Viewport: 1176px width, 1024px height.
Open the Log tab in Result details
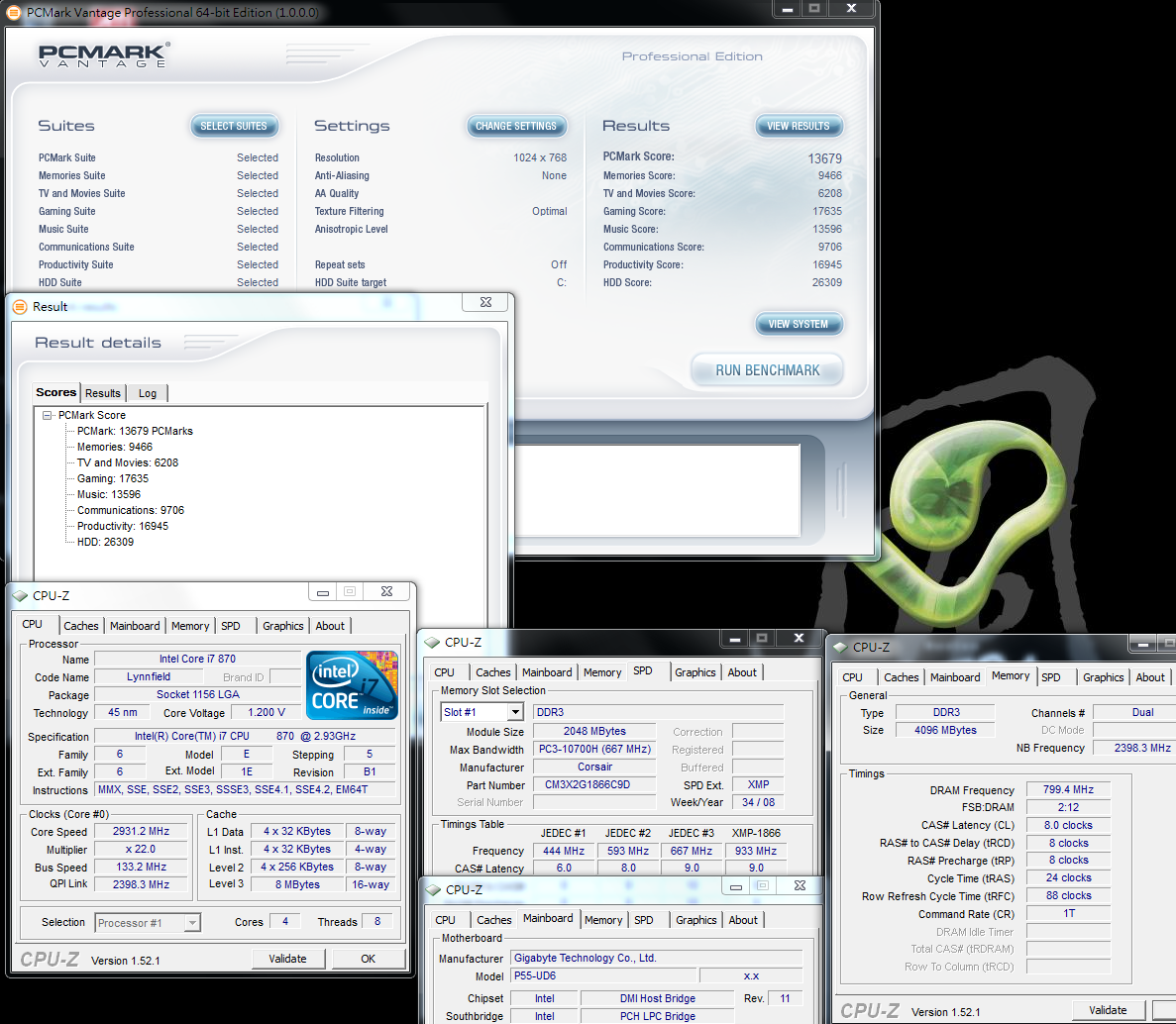pyautogui.click(x=148, y=393)
